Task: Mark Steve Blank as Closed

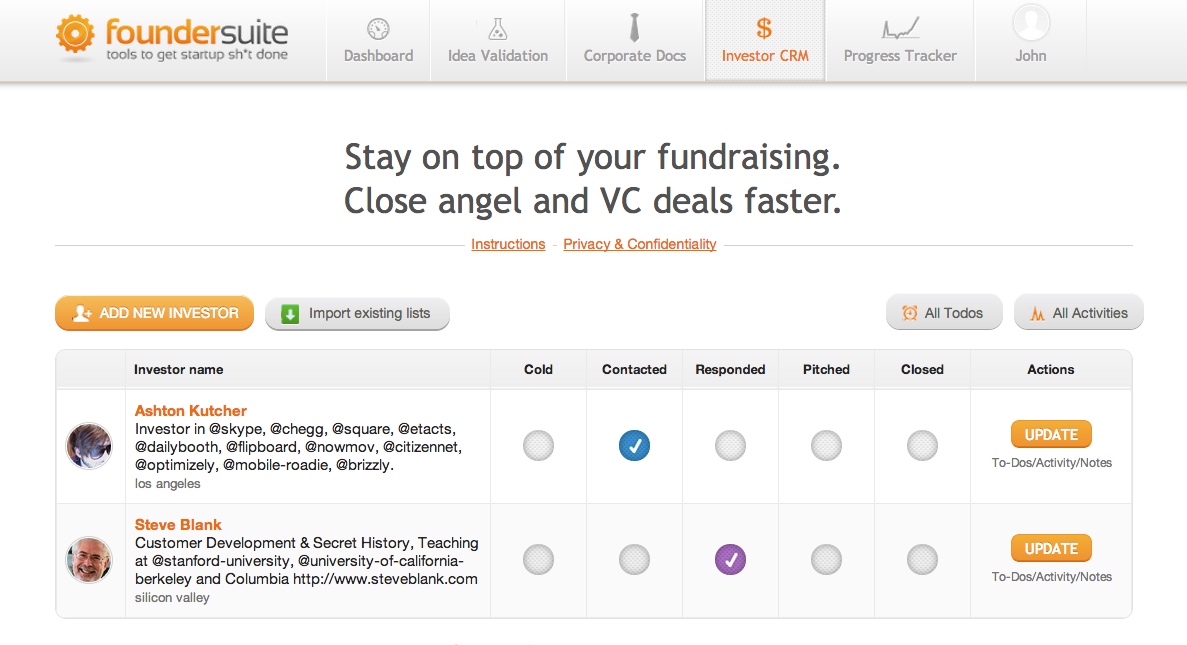Action: pyautogui.click(x=922, y=559)
